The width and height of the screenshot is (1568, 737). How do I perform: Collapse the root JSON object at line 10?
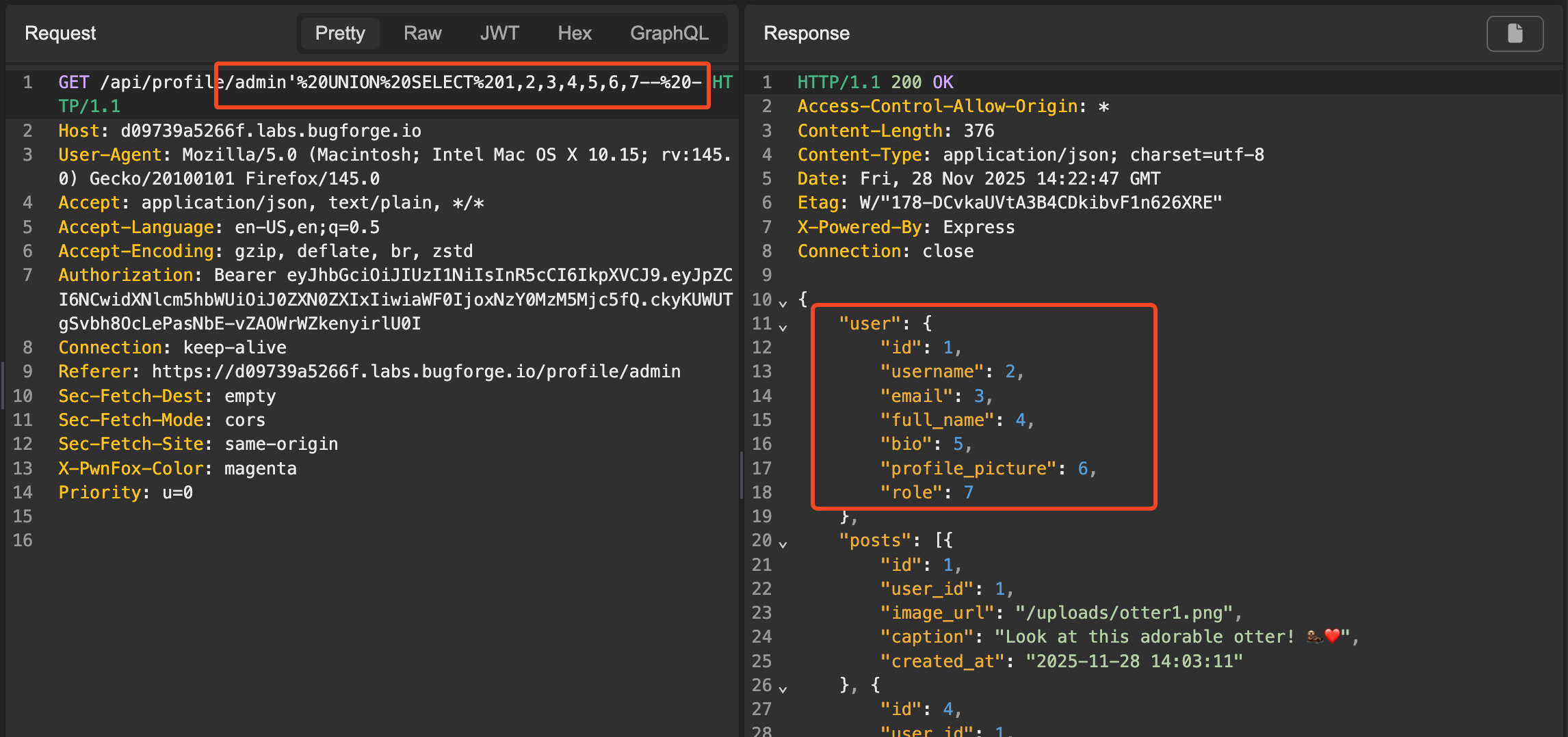783,302
